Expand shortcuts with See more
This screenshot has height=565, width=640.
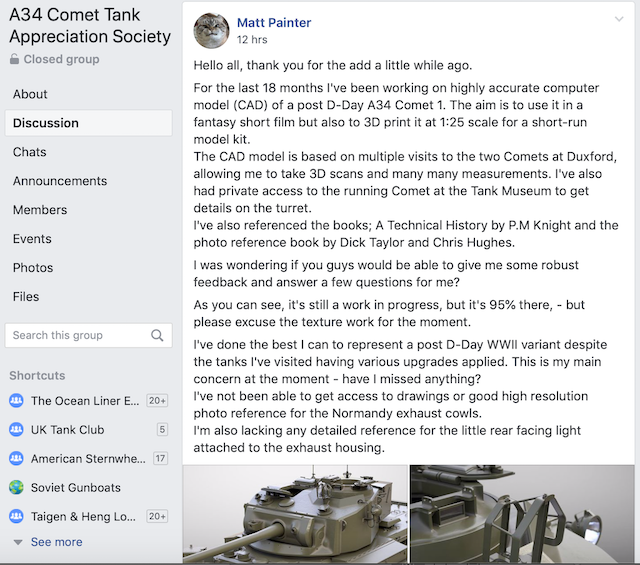[56, 542]
